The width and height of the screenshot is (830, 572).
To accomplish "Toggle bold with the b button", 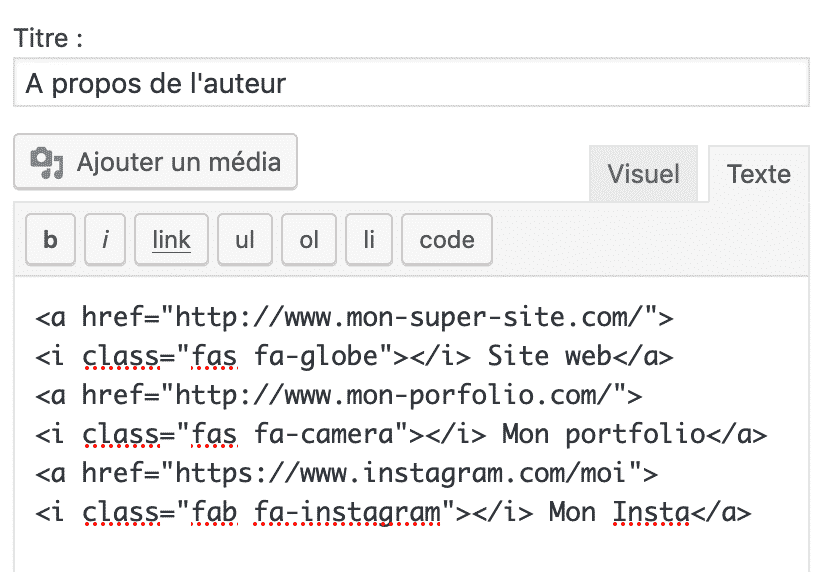I will click(50, 240).
